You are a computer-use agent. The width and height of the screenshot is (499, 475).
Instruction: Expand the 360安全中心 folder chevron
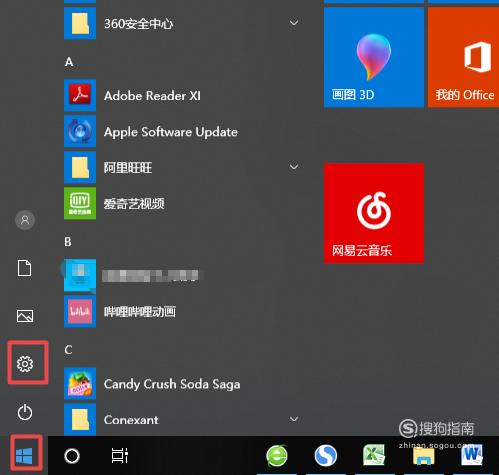(x=294, y=23)
